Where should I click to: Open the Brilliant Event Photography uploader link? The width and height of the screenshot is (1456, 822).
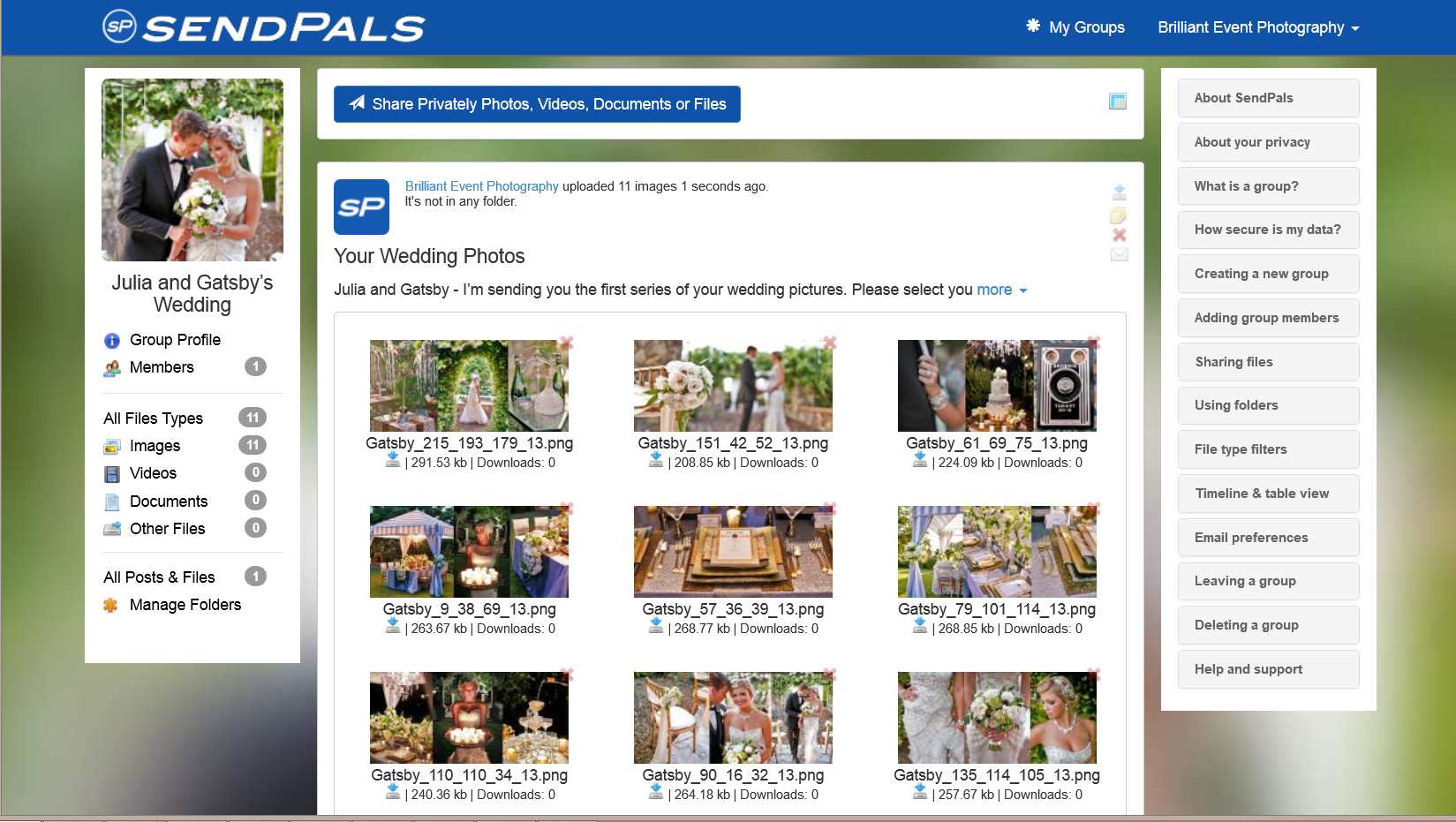click(x=481, y=186)
